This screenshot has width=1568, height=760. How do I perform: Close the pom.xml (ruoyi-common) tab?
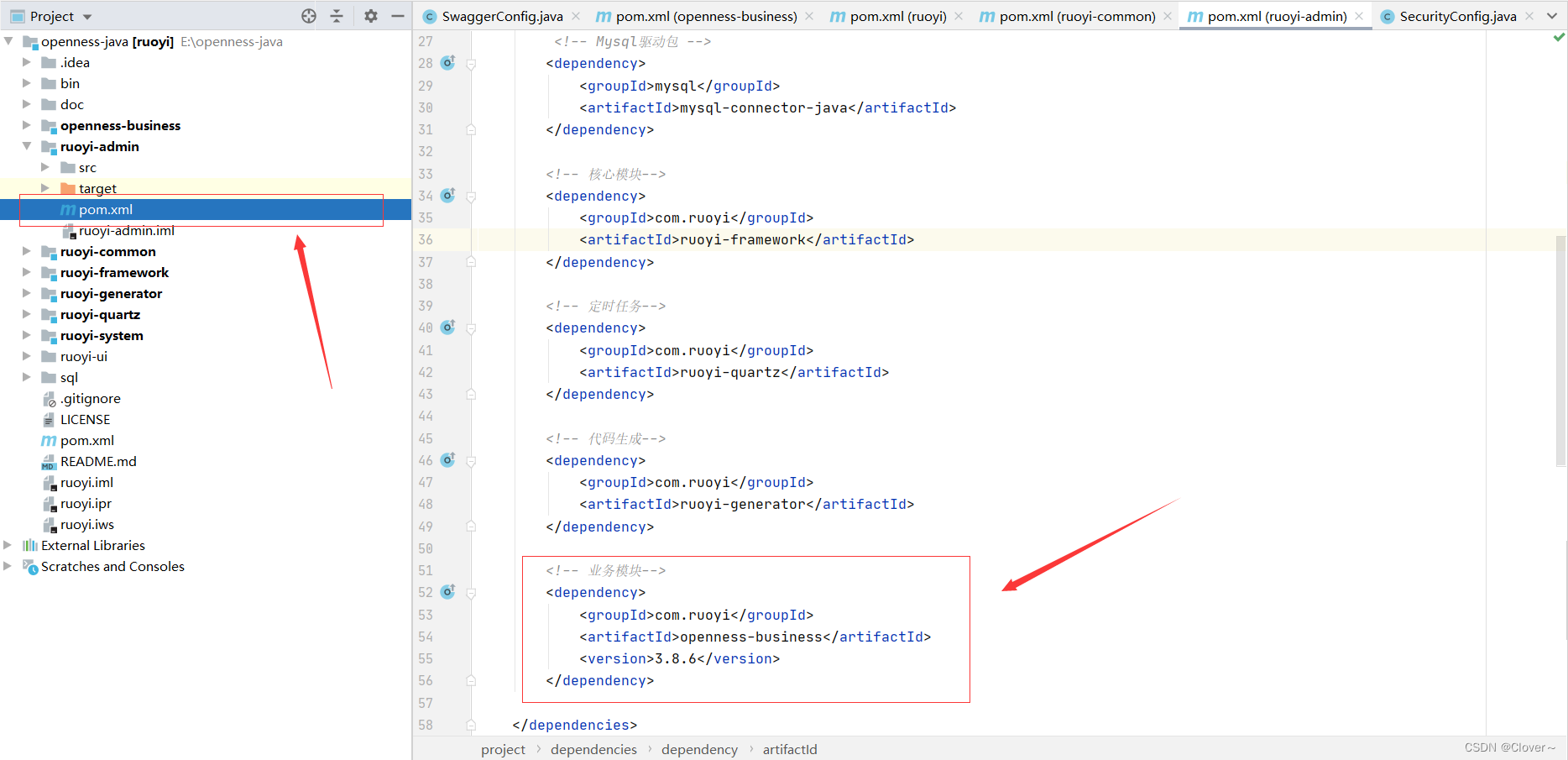click(x=1168, y=16)
